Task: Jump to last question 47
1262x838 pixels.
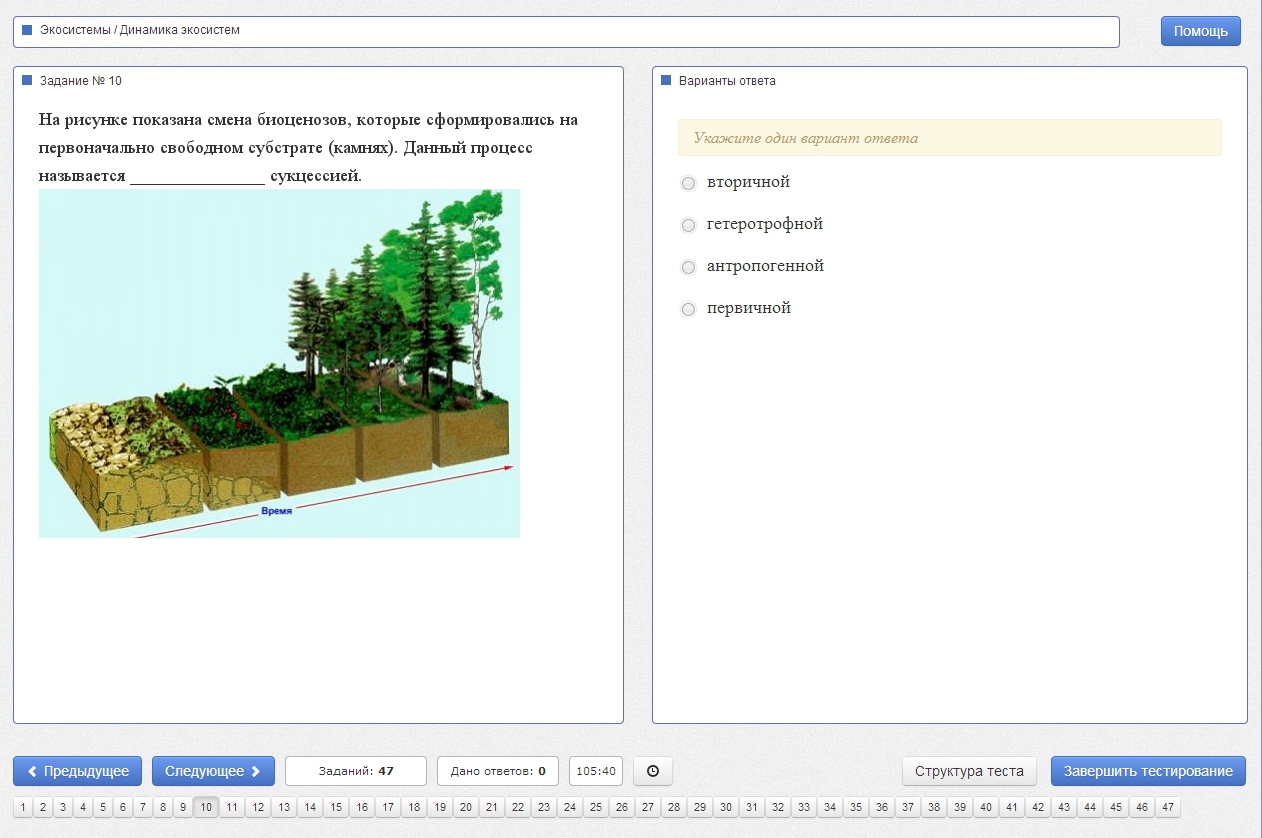Action: [x=1168, y=807]
